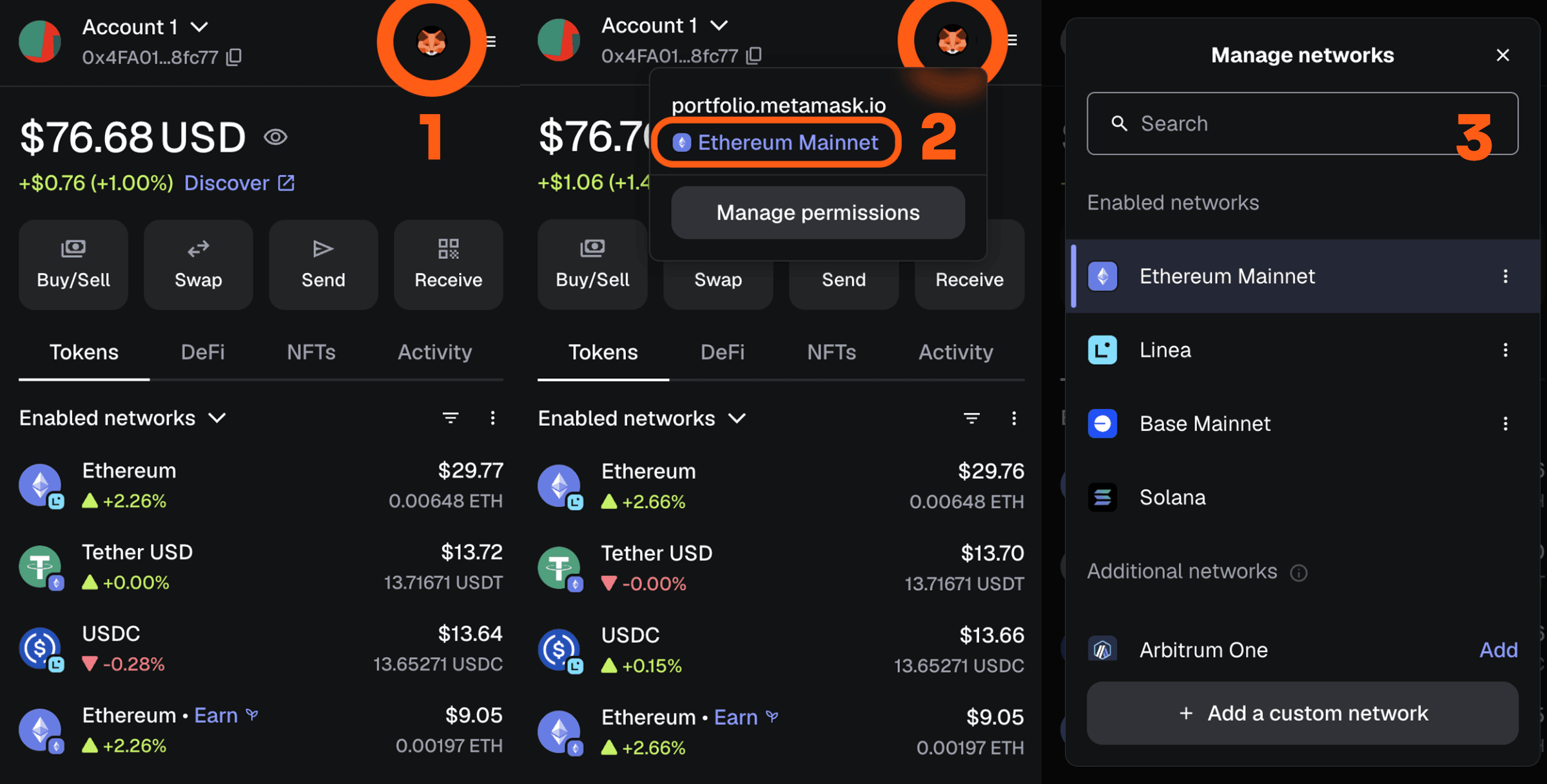Viewport: 1547px width, 784px height.
Task: Copy the account address in left panel
Action: pos(234,57)
